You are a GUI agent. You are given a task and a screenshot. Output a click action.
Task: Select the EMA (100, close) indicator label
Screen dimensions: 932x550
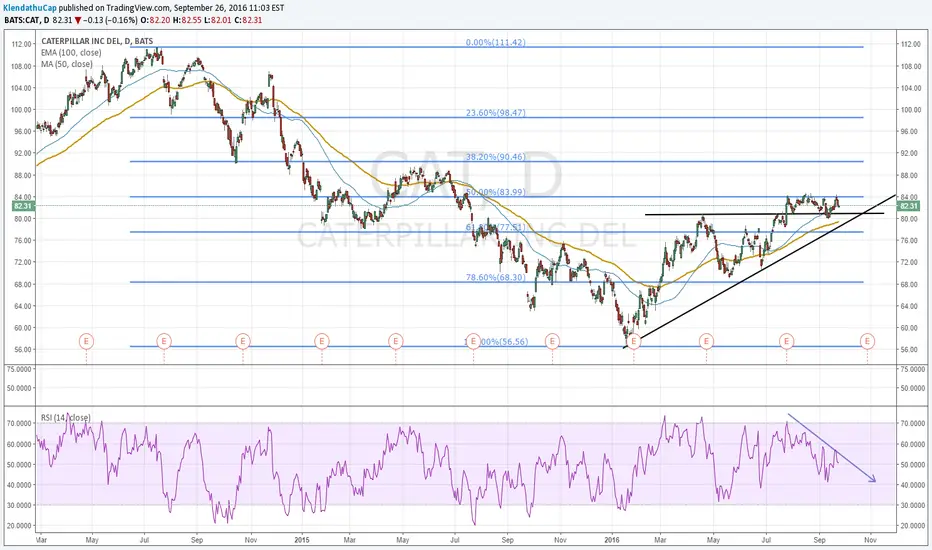tap(71, 53)
